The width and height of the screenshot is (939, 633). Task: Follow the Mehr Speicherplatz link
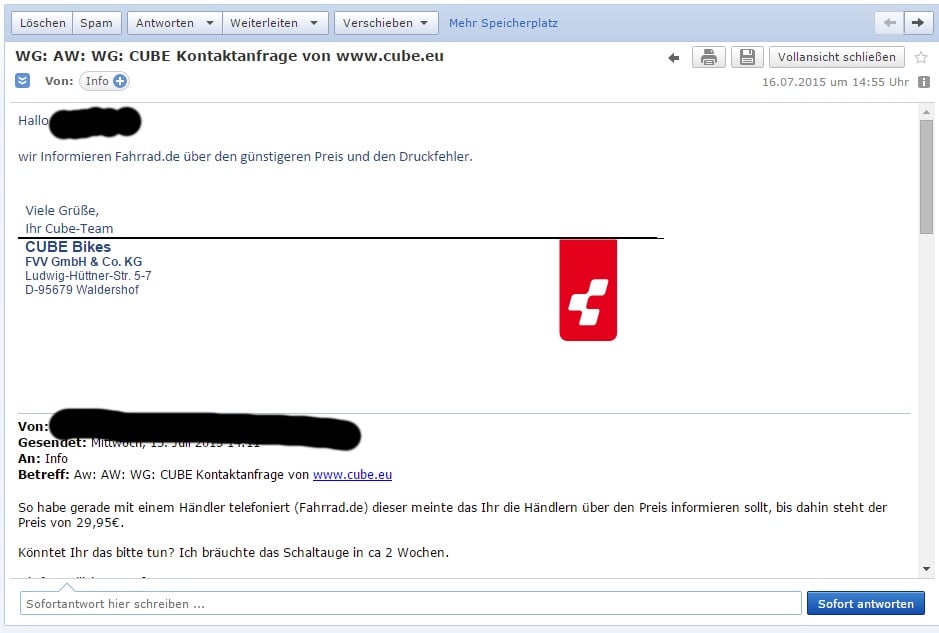[503, 23]
